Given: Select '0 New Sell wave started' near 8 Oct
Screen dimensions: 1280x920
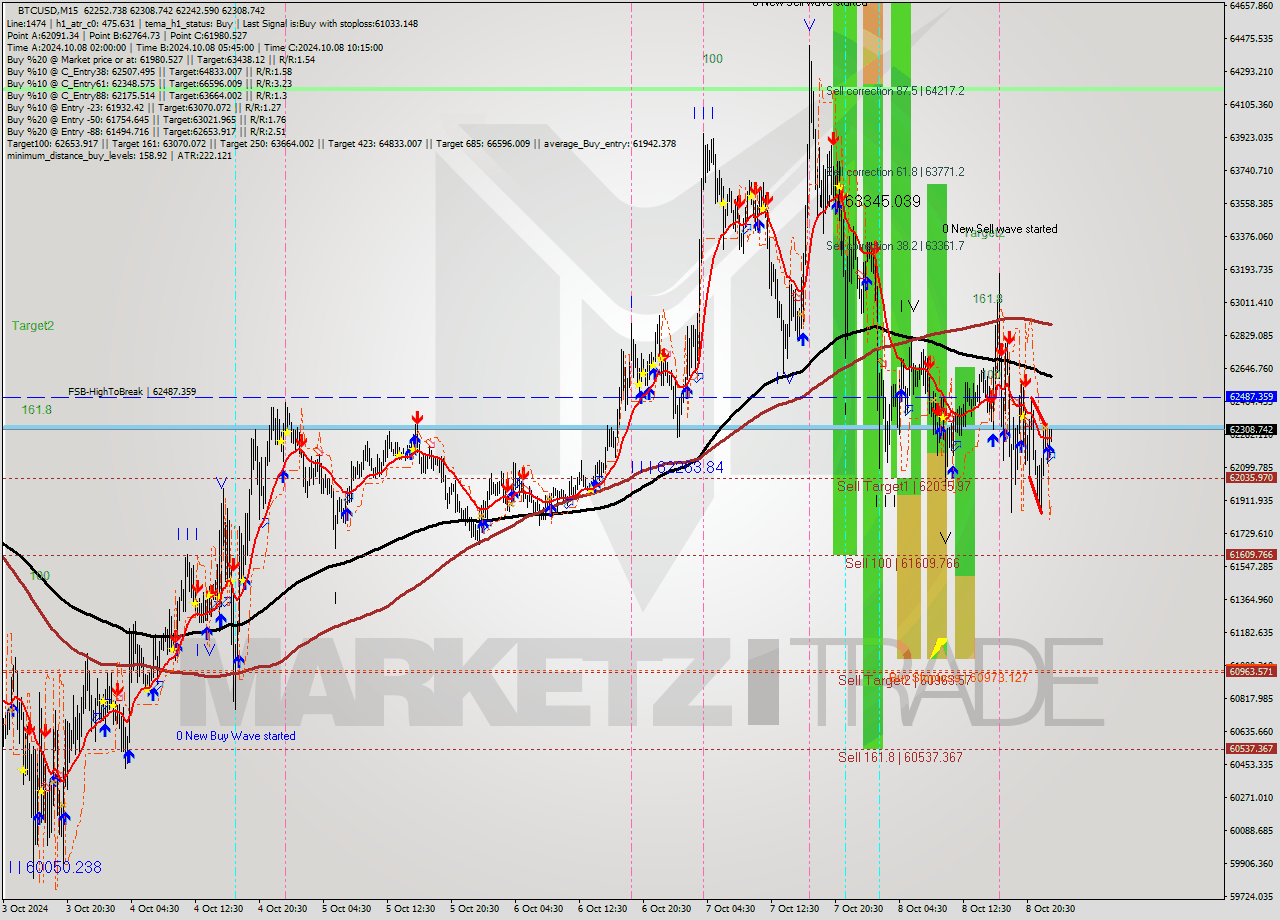Looking at the screenshot, I should 1000,229.
